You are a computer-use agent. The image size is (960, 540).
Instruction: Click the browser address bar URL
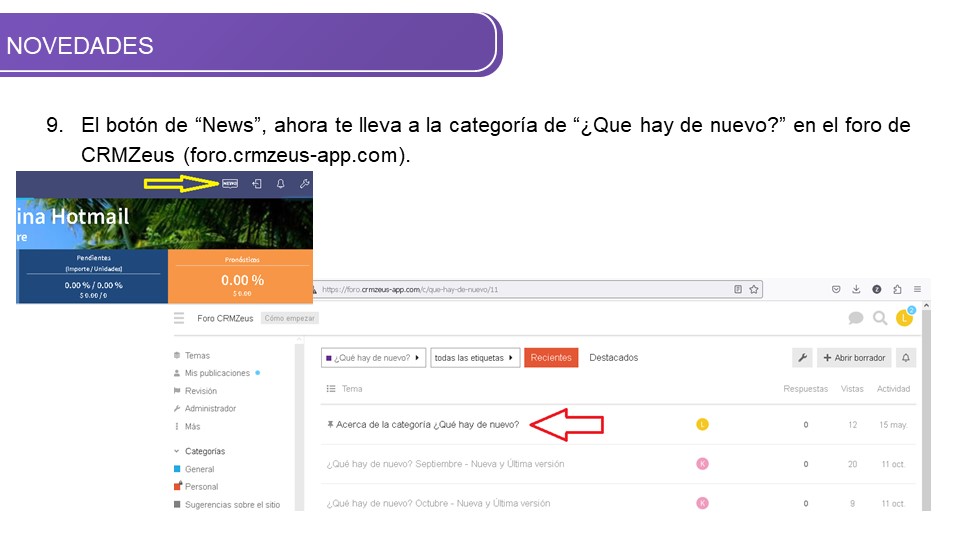point(410,290)
